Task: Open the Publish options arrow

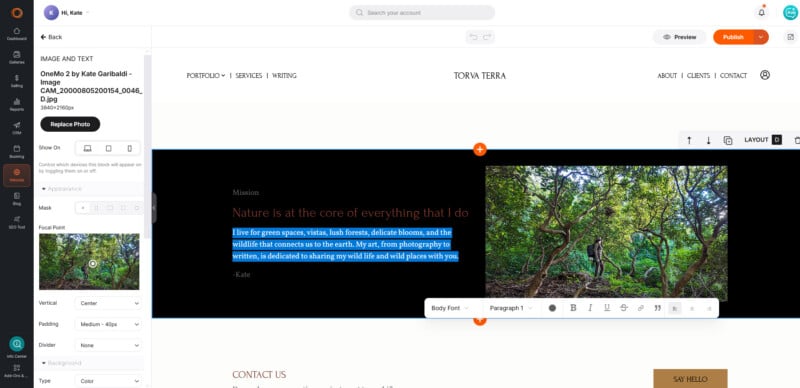Action: (x=761, y=37)
